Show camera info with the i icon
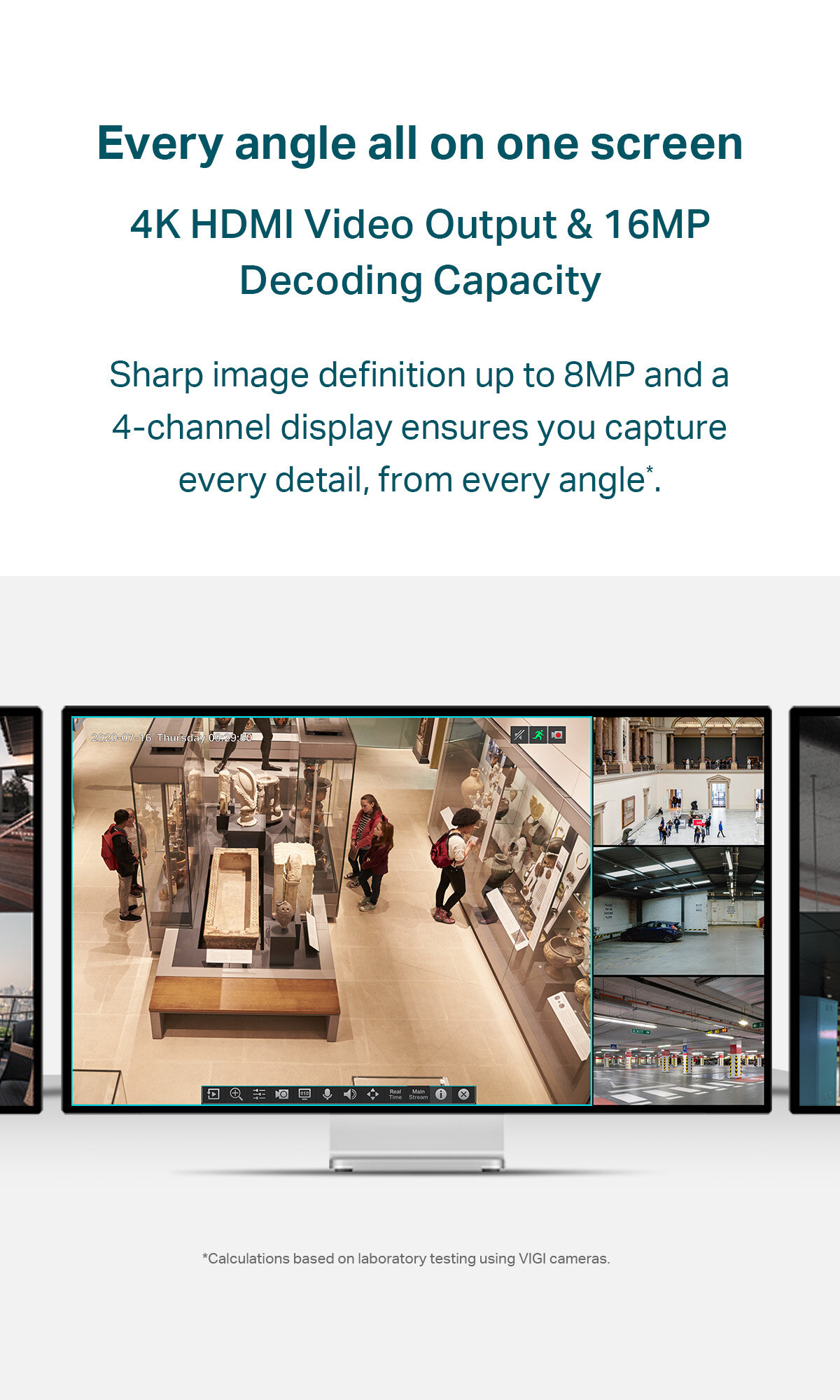This screenshot has width=840, height=1400. (441, 1094)
